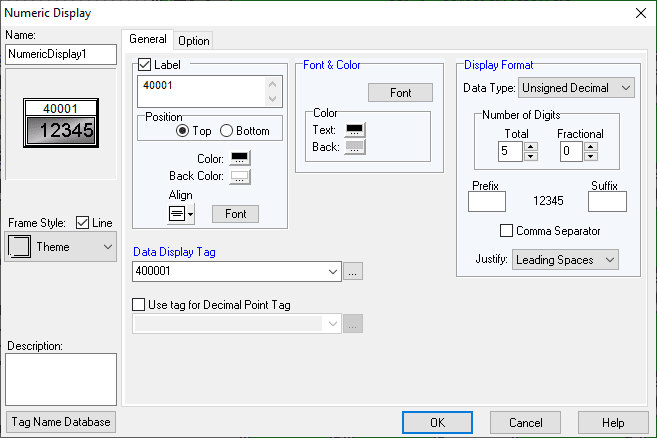The width and height of the screenshot is (657, 438).
Task: Expand the Frame Style Theme dropdown
Action: pos(61,246)
